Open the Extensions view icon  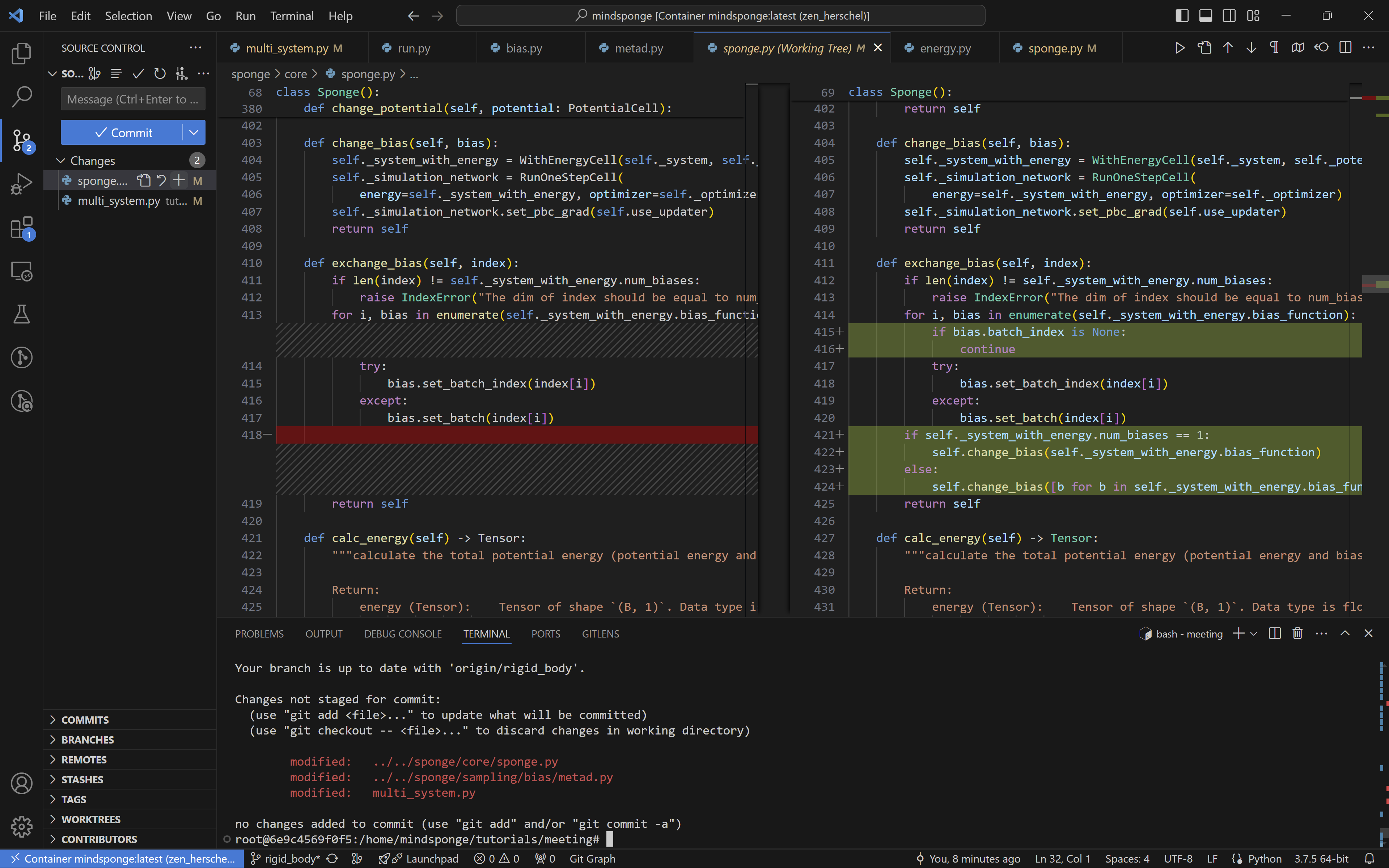21,228
